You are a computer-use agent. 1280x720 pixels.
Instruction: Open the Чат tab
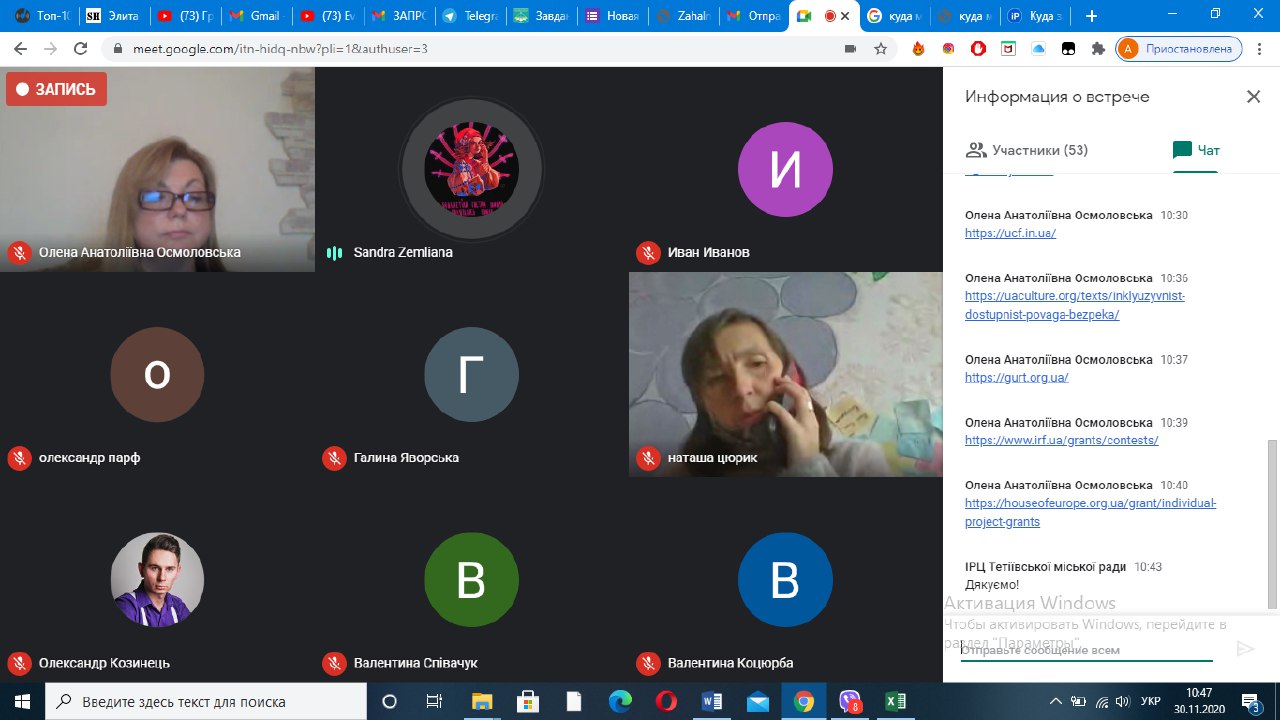(1196, 151)
